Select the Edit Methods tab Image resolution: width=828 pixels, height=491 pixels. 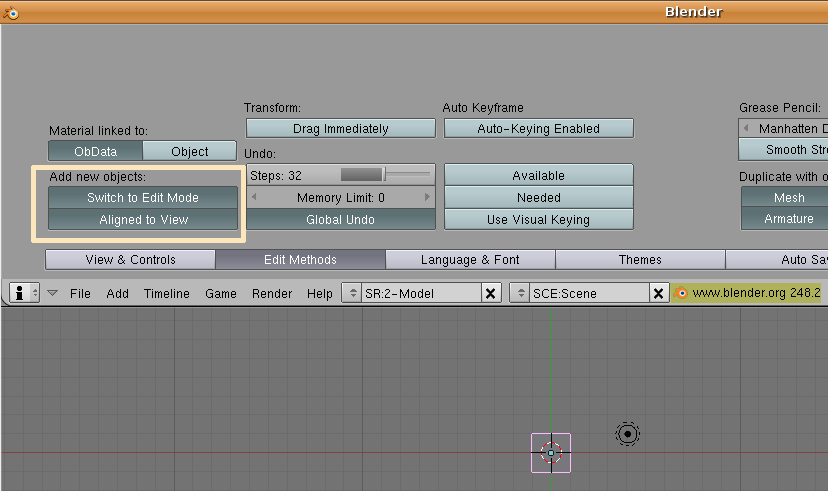point(300,259)
